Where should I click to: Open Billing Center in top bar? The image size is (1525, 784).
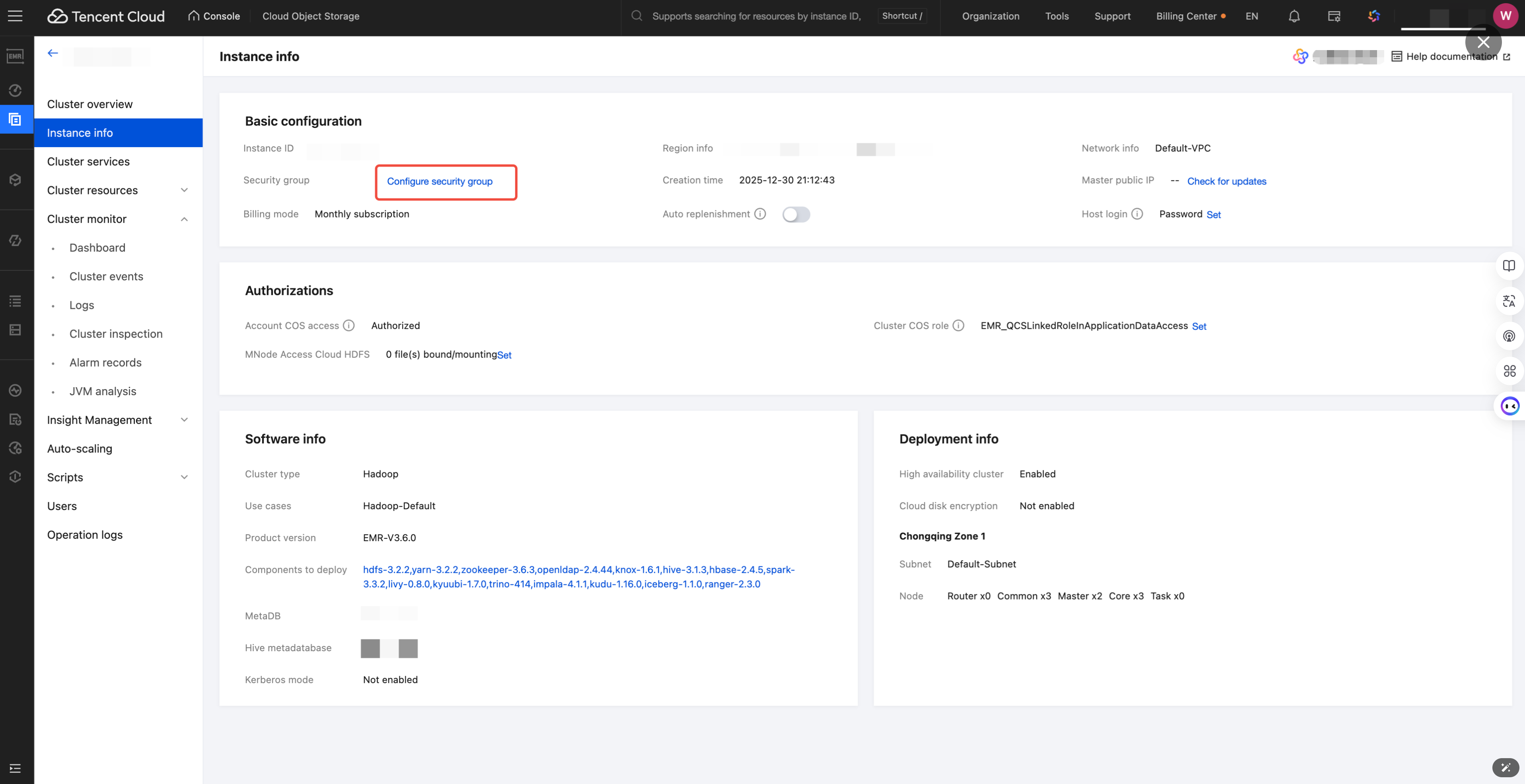tap(1186, 16)
